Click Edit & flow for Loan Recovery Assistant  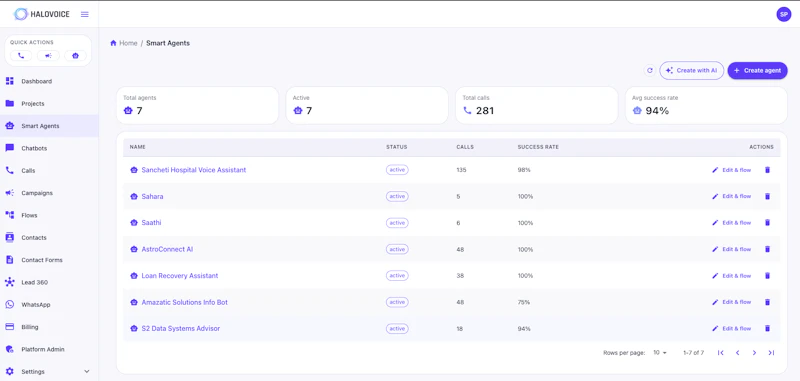[731, 275]
